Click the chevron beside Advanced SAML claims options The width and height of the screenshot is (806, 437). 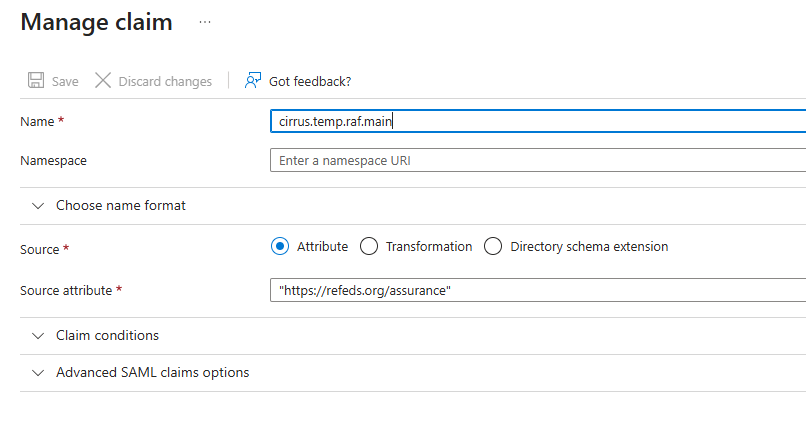tap(38, 373)
